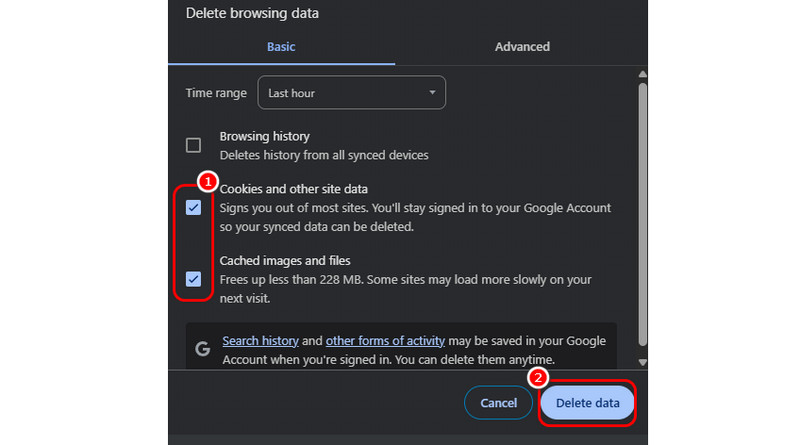Open the Search history link
This screenshot has height=445, width=800.
[259, 340]
